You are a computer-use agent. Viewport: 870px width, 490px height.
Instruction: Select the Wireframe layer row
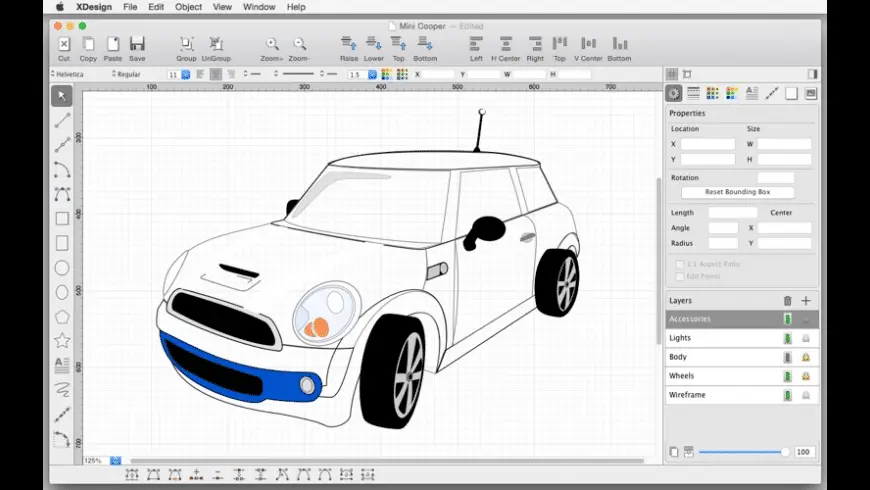tap(742, 395)
